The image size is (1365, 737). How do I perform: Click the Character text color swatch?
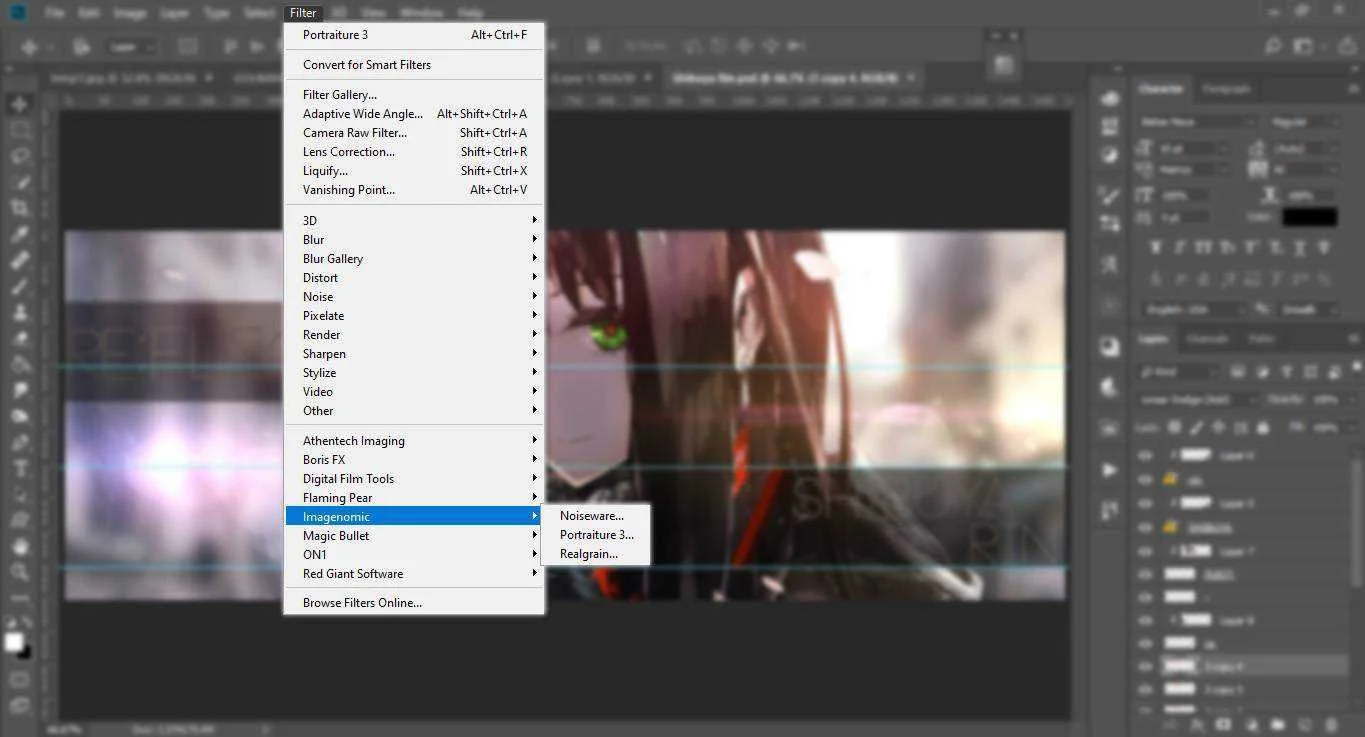pyautogui.click(x=1310, y=217)
